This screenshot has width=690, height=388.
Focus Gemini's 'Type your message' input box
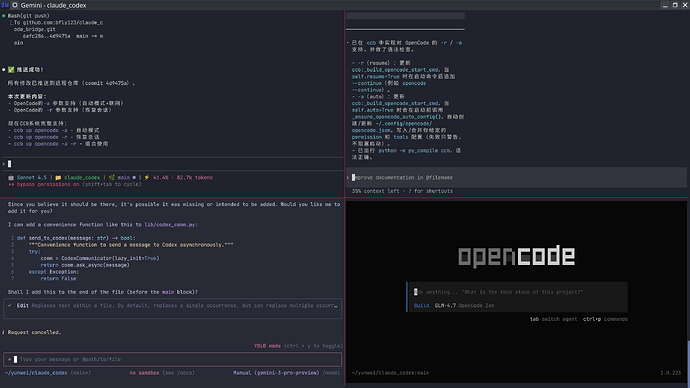[x=172, y=359]
